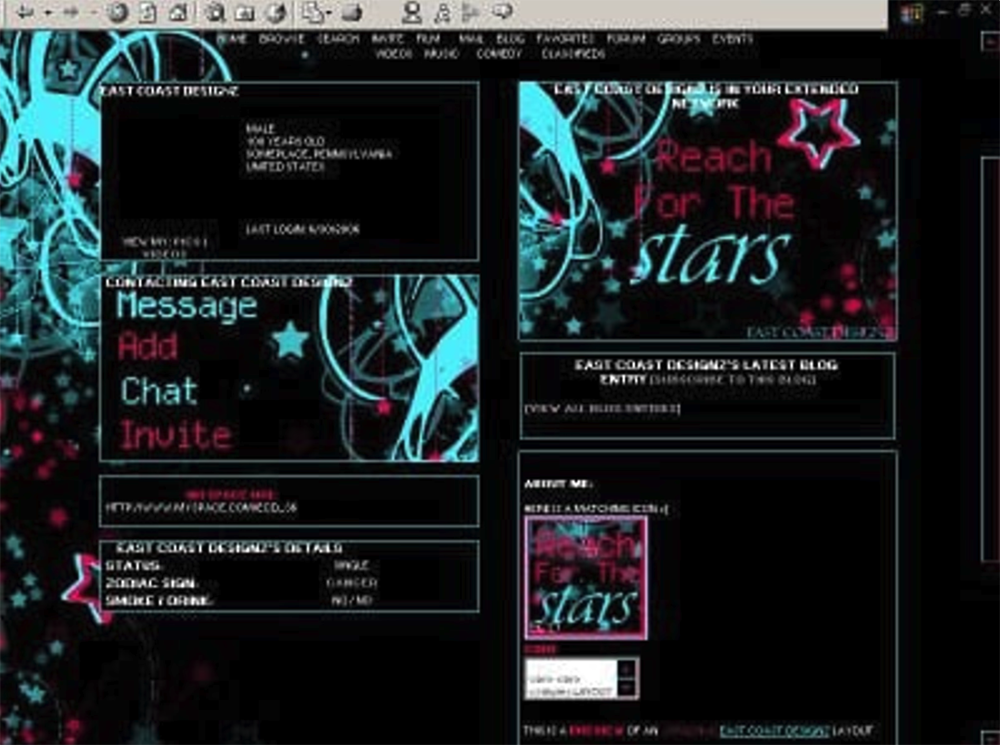
Task: Click the speech bubble Discuss toolbar icon
Action: pos(502,12)
